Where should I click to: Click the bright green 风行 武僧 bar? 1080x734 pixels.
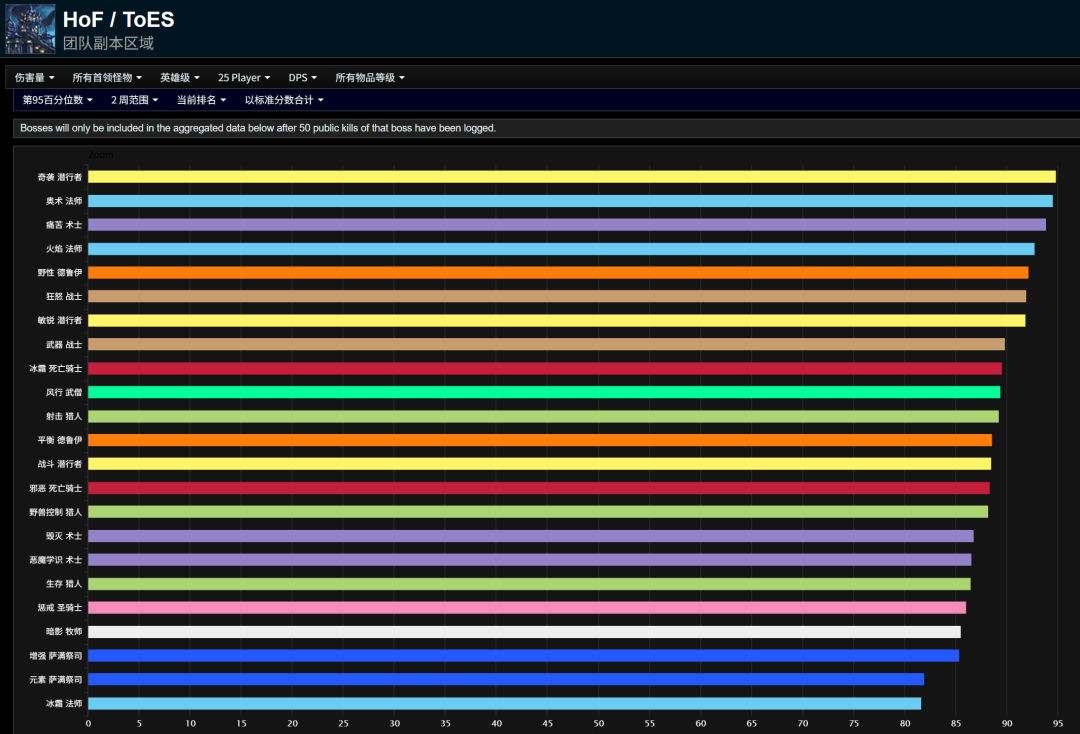(544, 392)
